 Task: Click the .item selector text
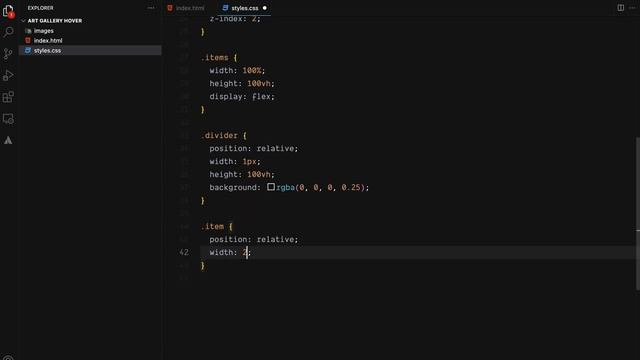(212, 227)
